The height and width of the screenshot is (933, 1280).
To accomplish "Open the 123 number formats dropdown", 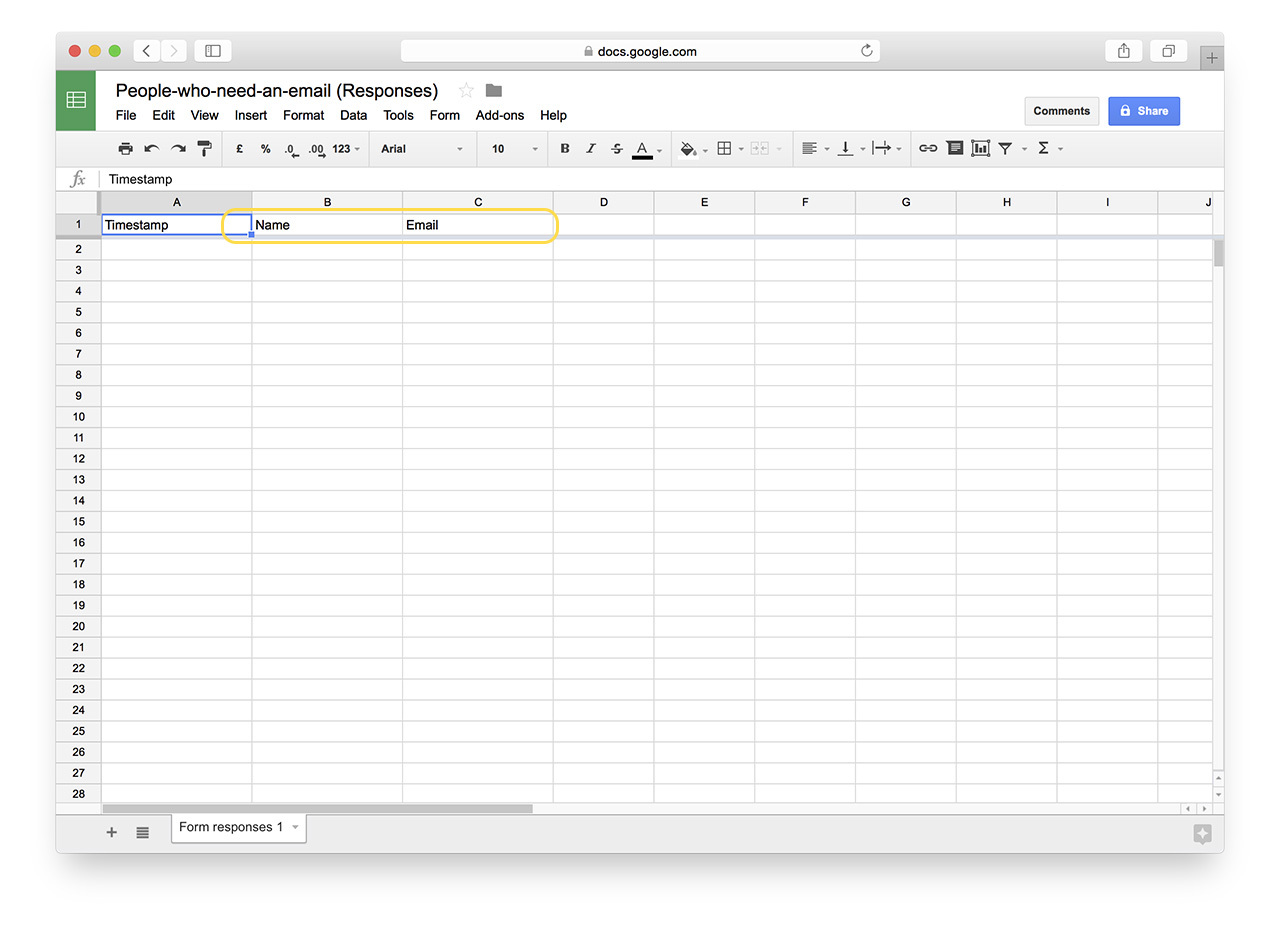I will click(346, 149).
